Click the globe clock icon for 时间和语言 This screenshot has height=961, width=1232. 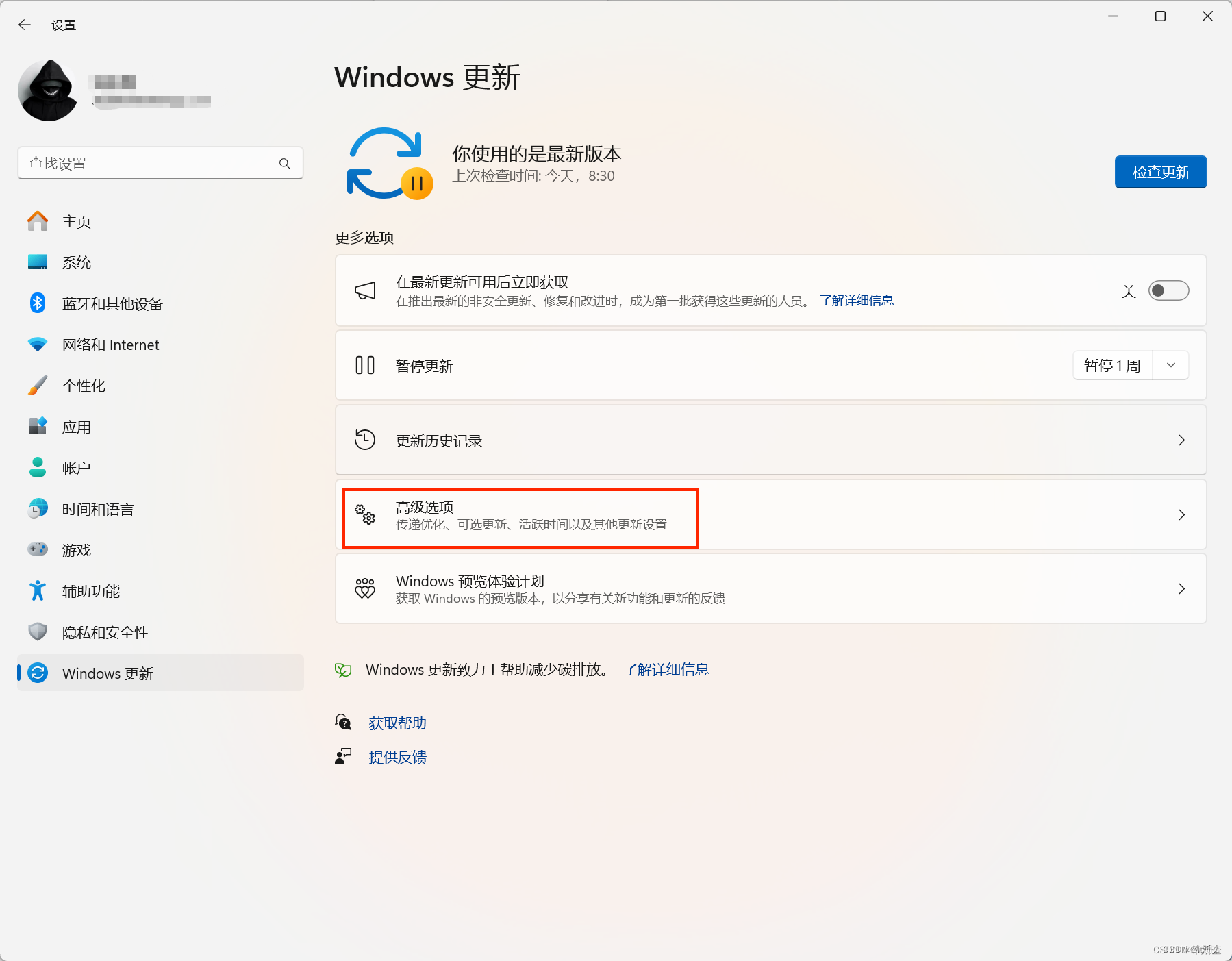click(x=38, y=508)
